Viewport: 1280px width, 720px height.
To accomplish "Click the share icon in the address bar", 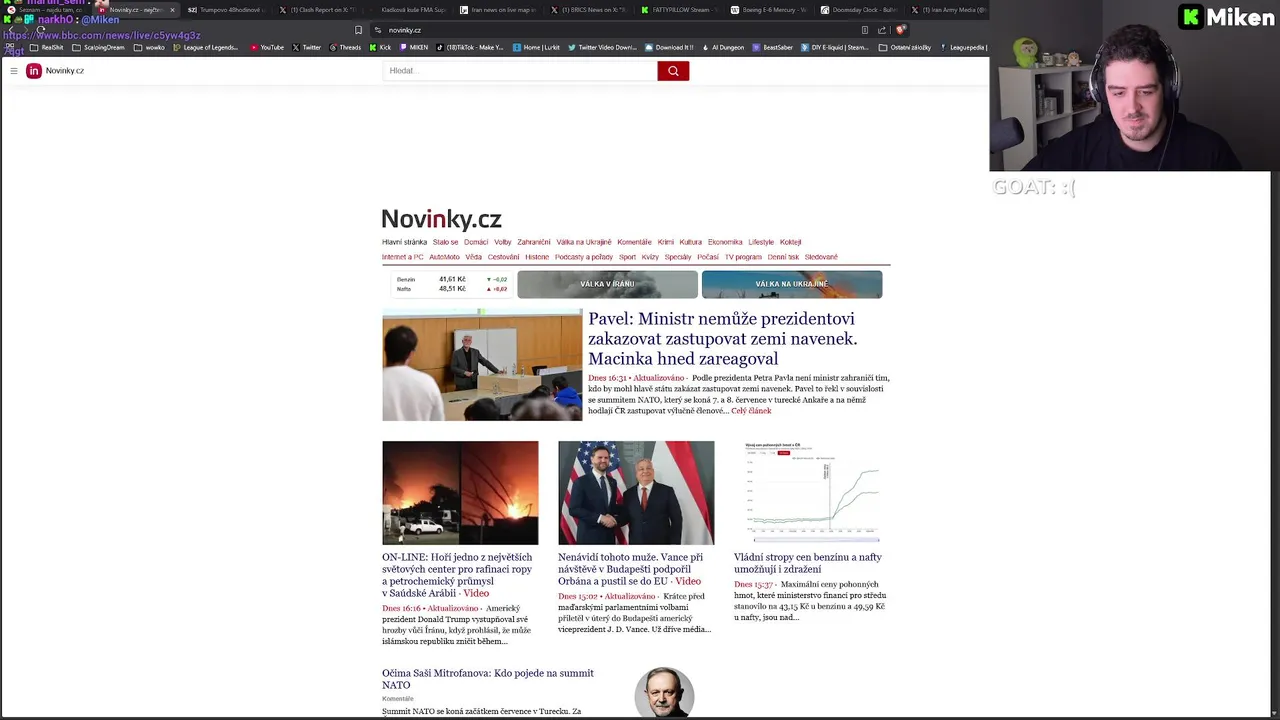I will pos(882,30).
